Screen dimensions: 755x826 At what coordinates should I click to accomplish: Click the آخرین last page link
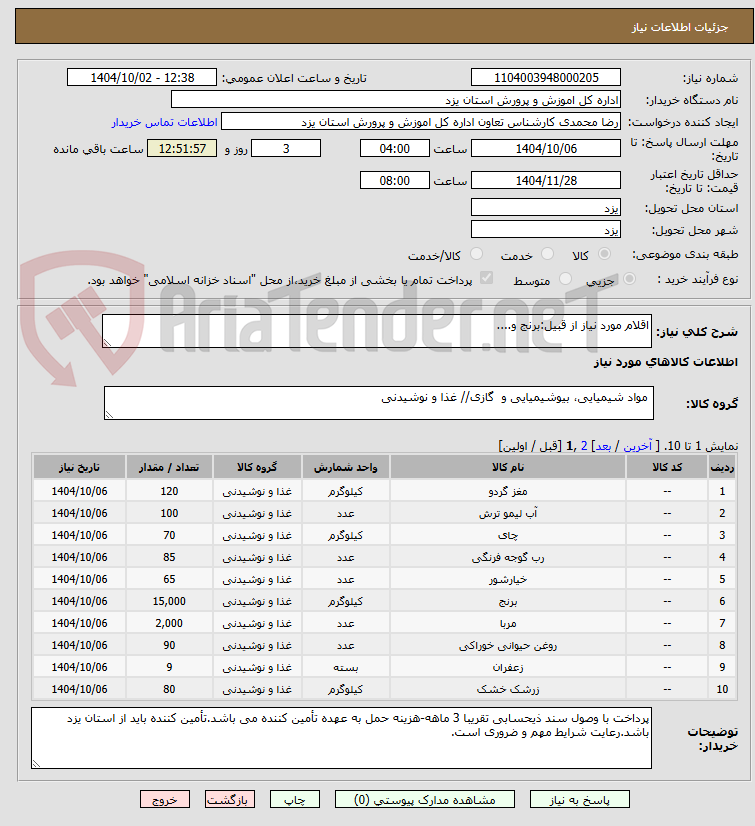[638, 446]
